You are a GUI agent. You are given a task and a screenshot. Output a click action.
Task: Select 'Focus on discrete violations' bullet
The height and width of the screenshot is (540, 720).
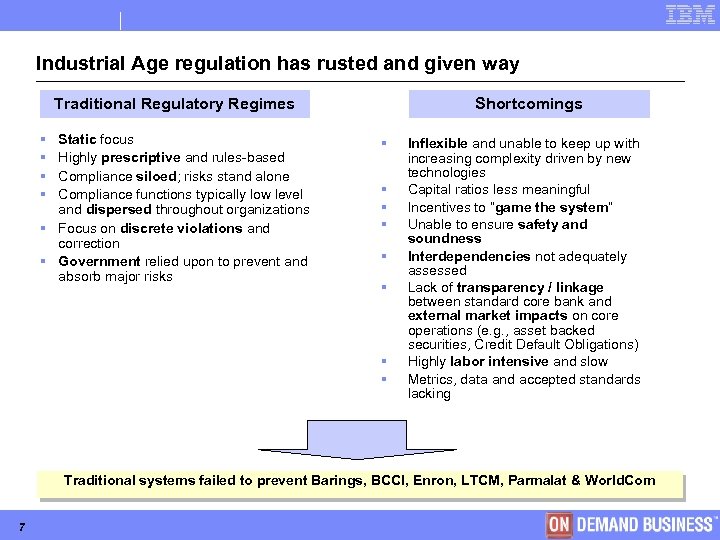point(163,236)
